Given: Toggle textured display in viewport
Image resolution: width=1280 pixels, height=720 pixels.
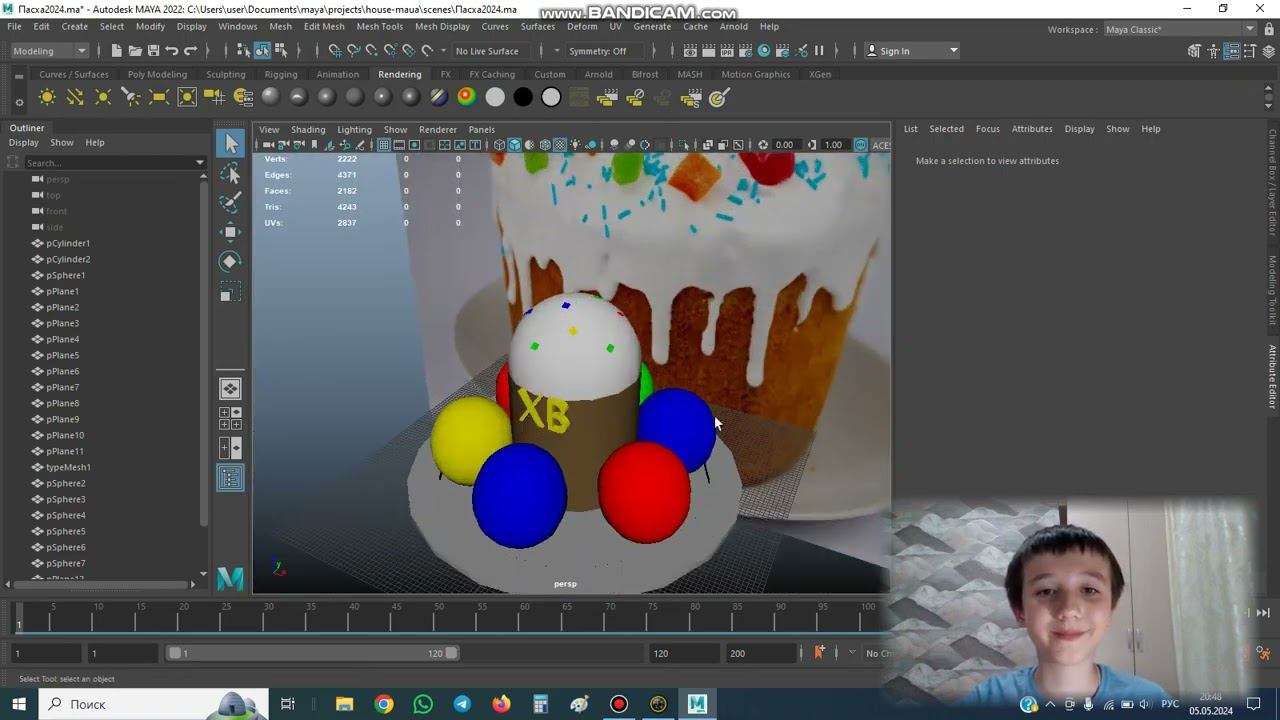Looking at the screenshot, I should pos(560,145).
